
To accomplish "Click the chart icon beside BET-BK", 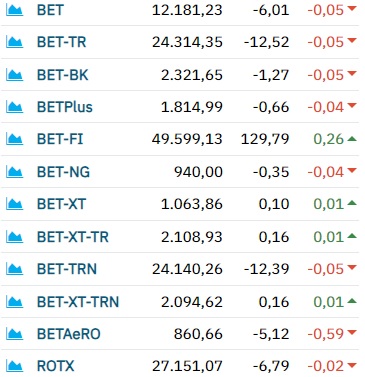I will 14,75.
